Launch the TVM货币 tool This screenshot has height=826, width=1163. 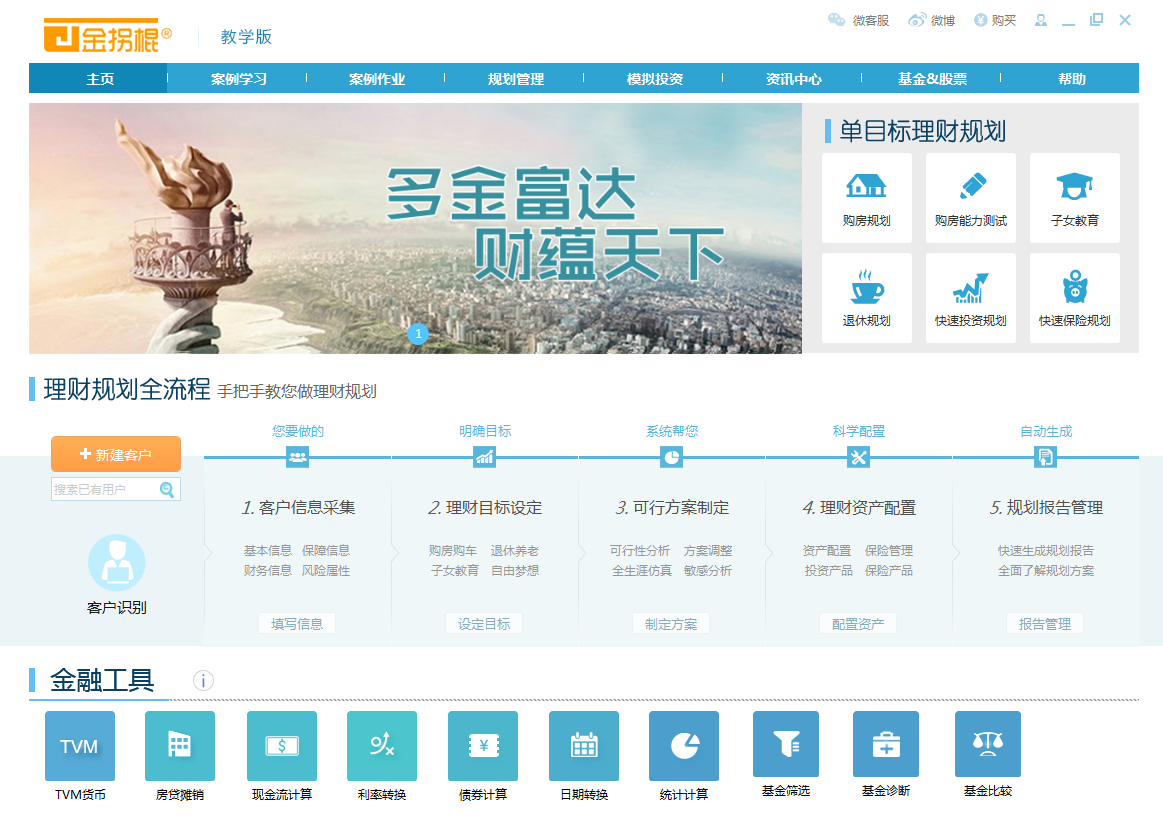click(x=80, y=746)
